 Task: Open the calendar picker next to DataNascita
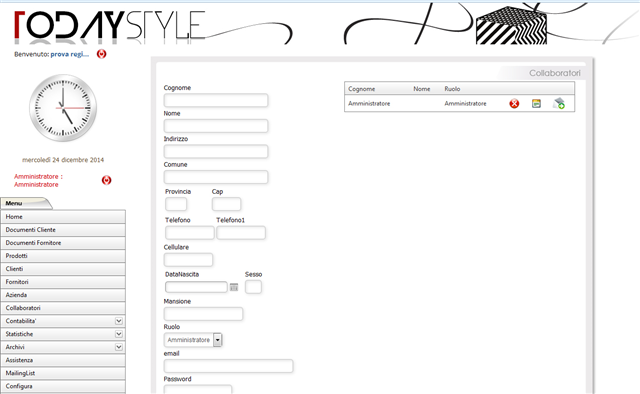[234, 287]
